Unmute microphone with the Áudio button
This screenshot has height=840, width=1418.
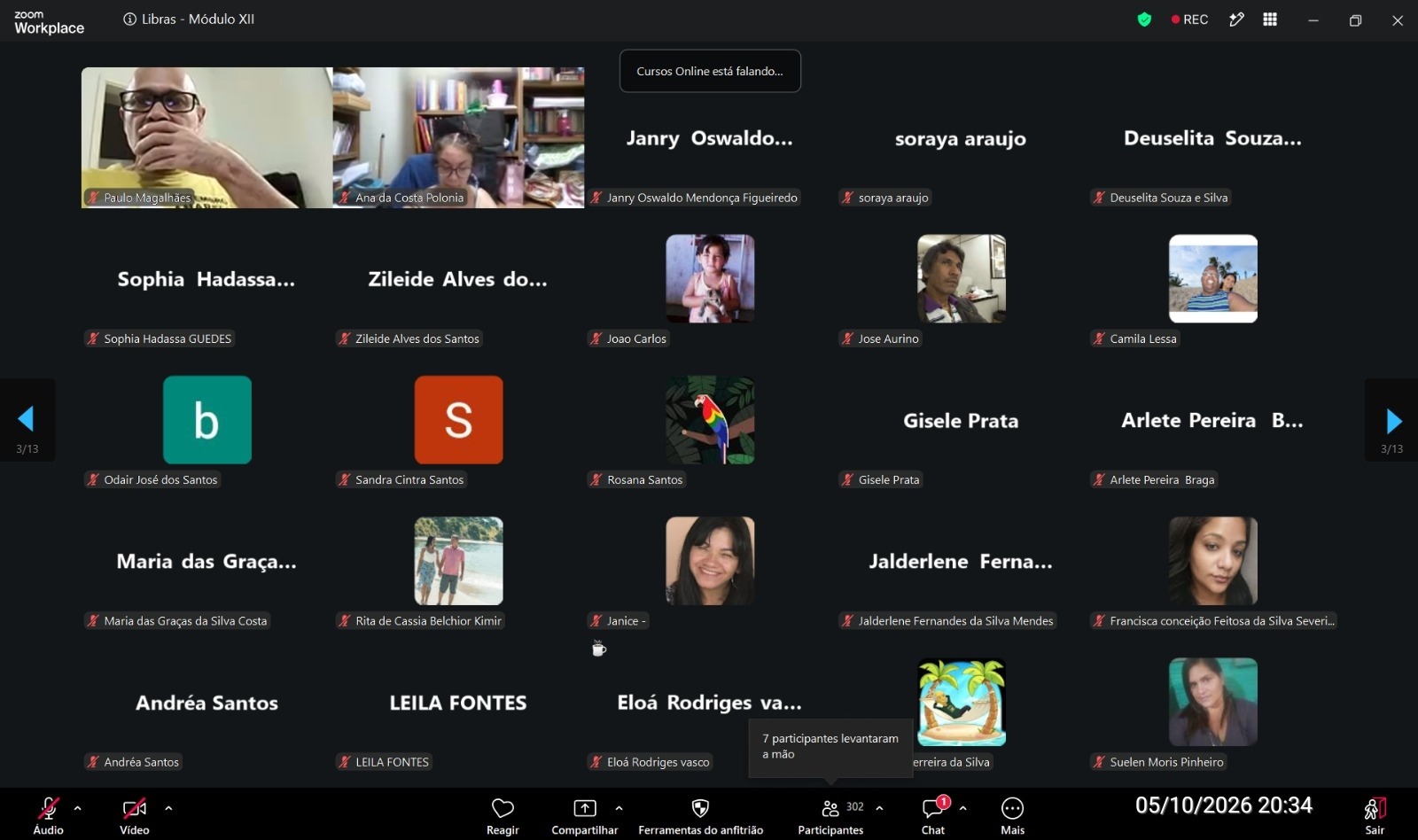click(x=48, y=815)
